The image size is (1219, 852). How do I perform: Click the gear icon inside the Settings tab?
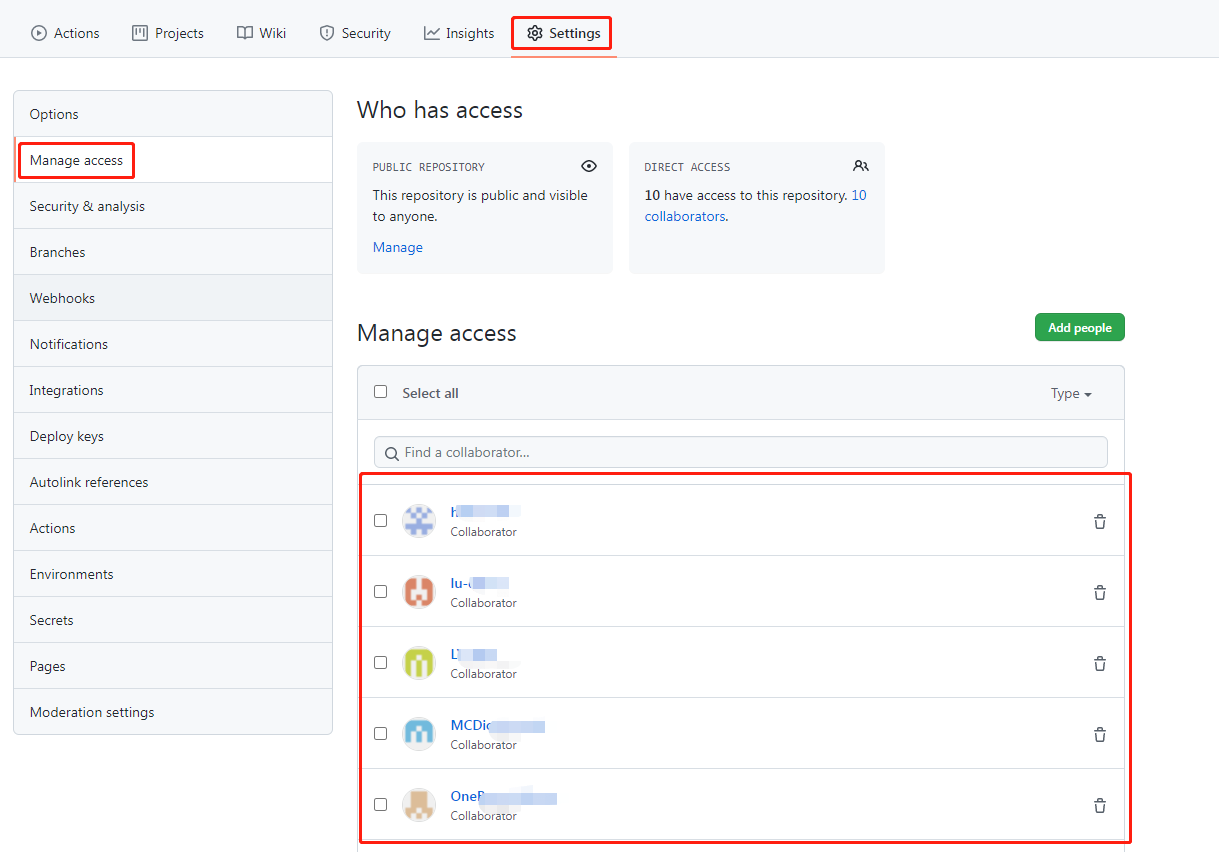coord(534,33)
